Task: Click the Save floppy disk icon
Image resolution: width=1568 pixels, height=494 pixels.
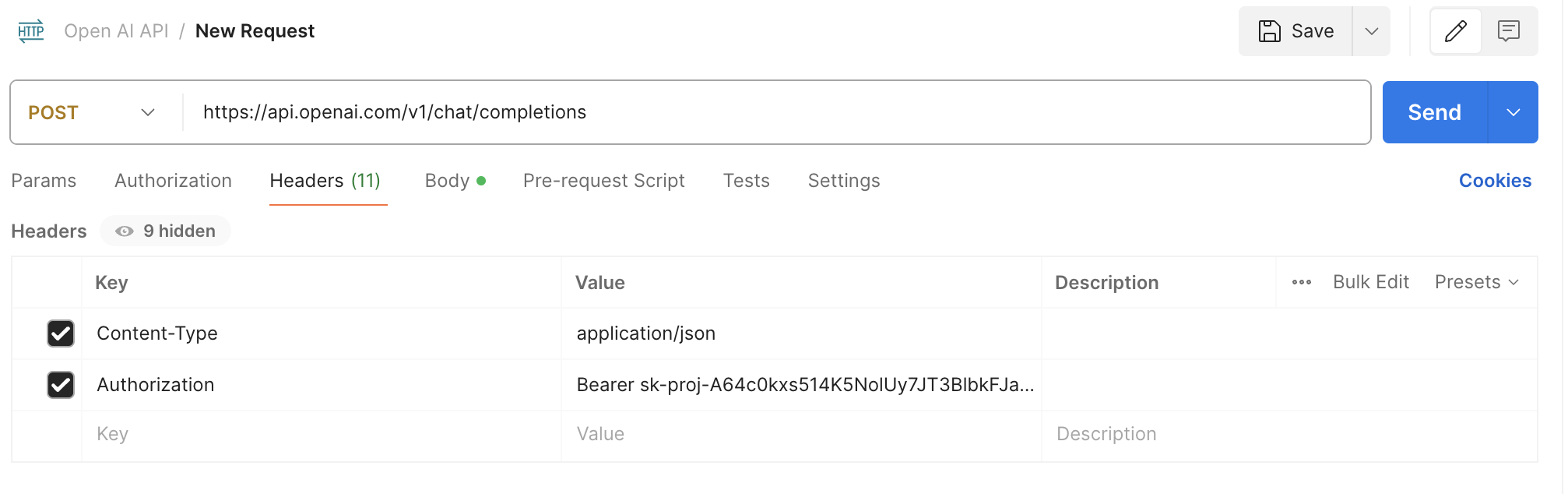Action: click(1269, 31)
